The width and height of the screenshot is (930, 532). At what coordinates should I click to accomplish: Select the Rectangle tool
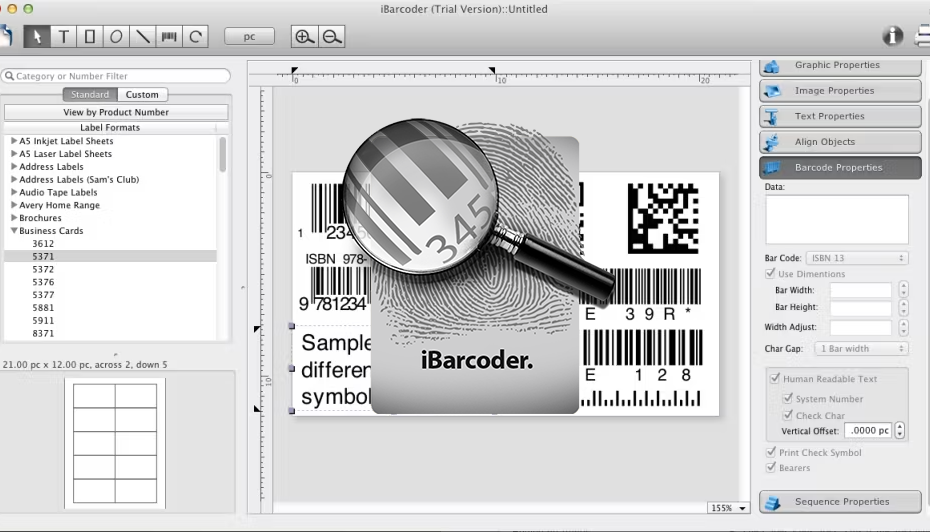[90, 37]
